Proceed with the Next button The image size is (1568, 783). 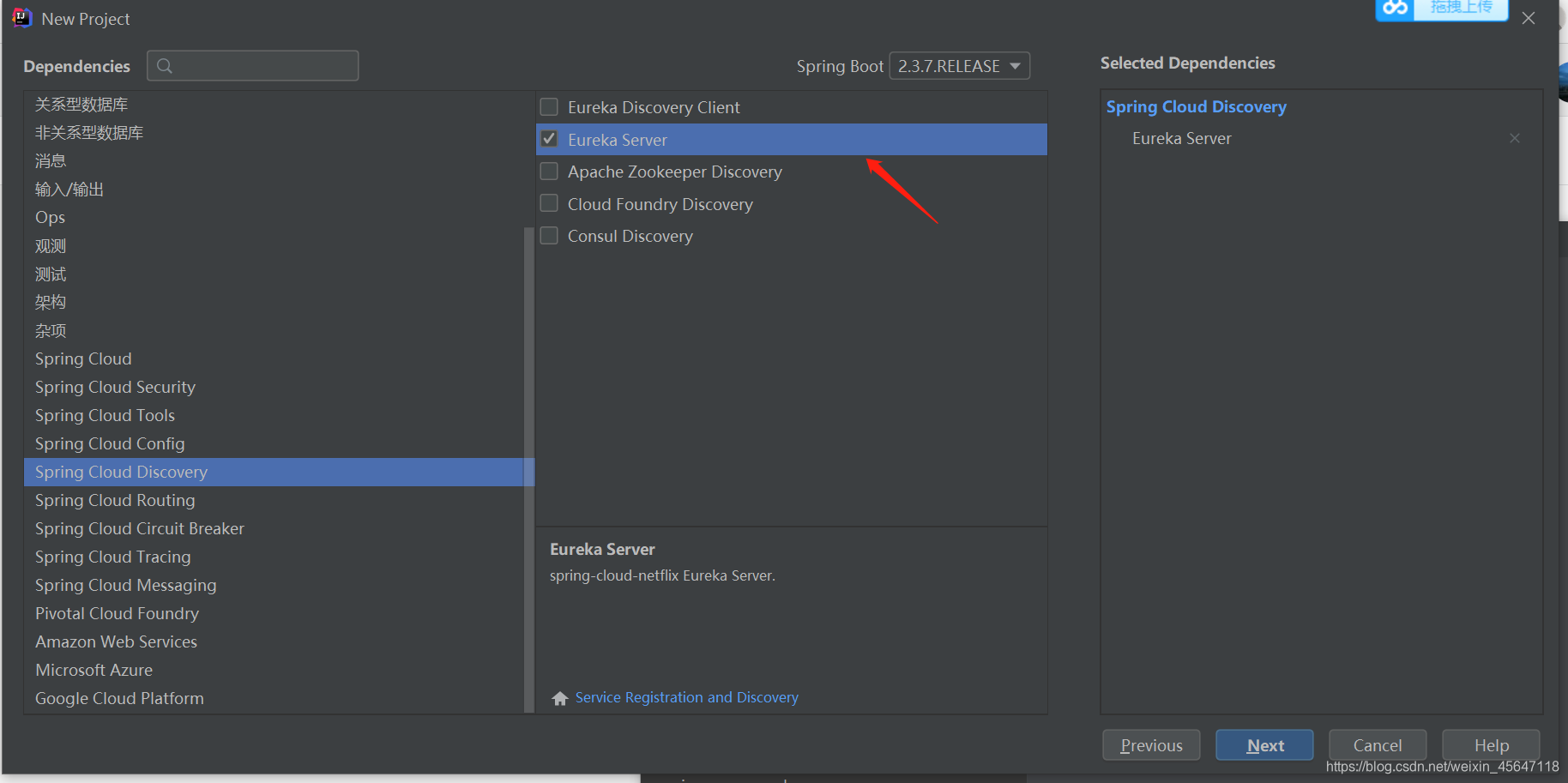[1264, 745]
